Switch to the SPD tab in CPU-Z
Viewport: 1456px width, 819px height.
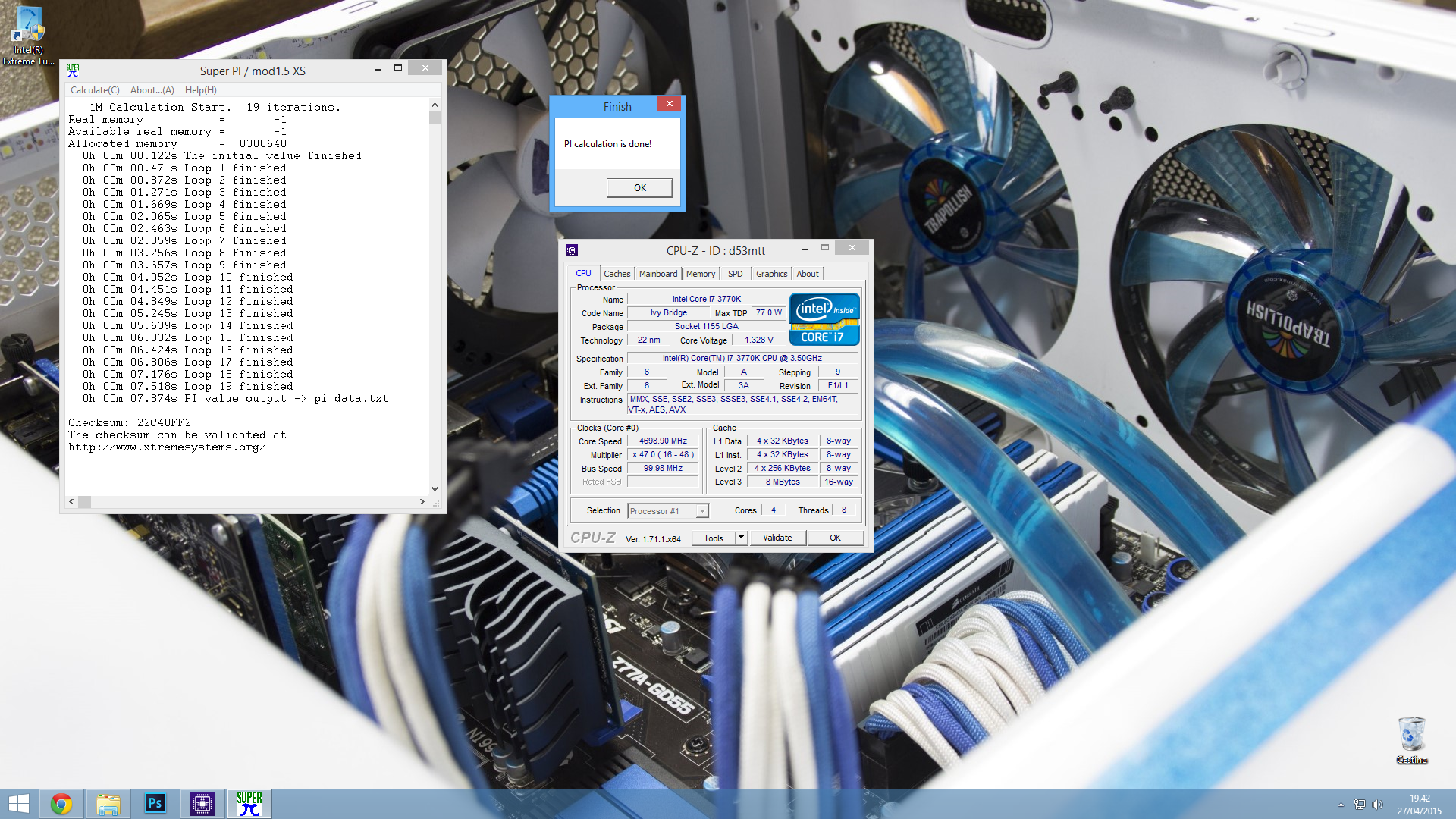coord(735,274)
